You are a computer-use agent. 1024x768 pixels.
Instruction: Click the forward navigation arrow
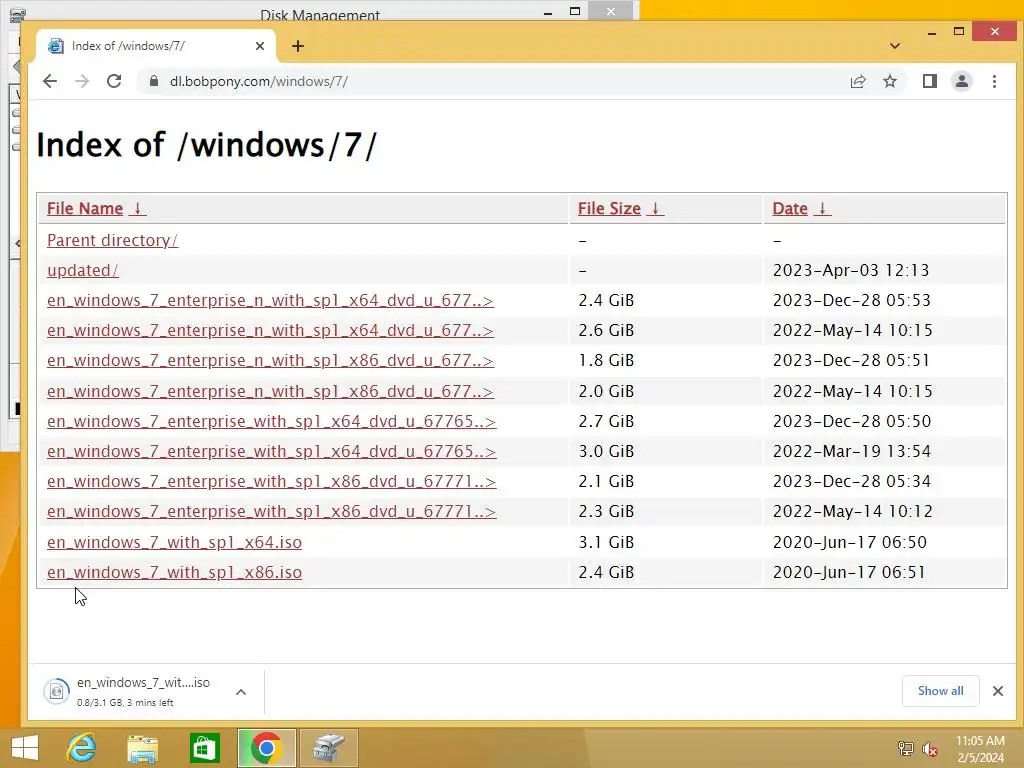pos(82,81)
